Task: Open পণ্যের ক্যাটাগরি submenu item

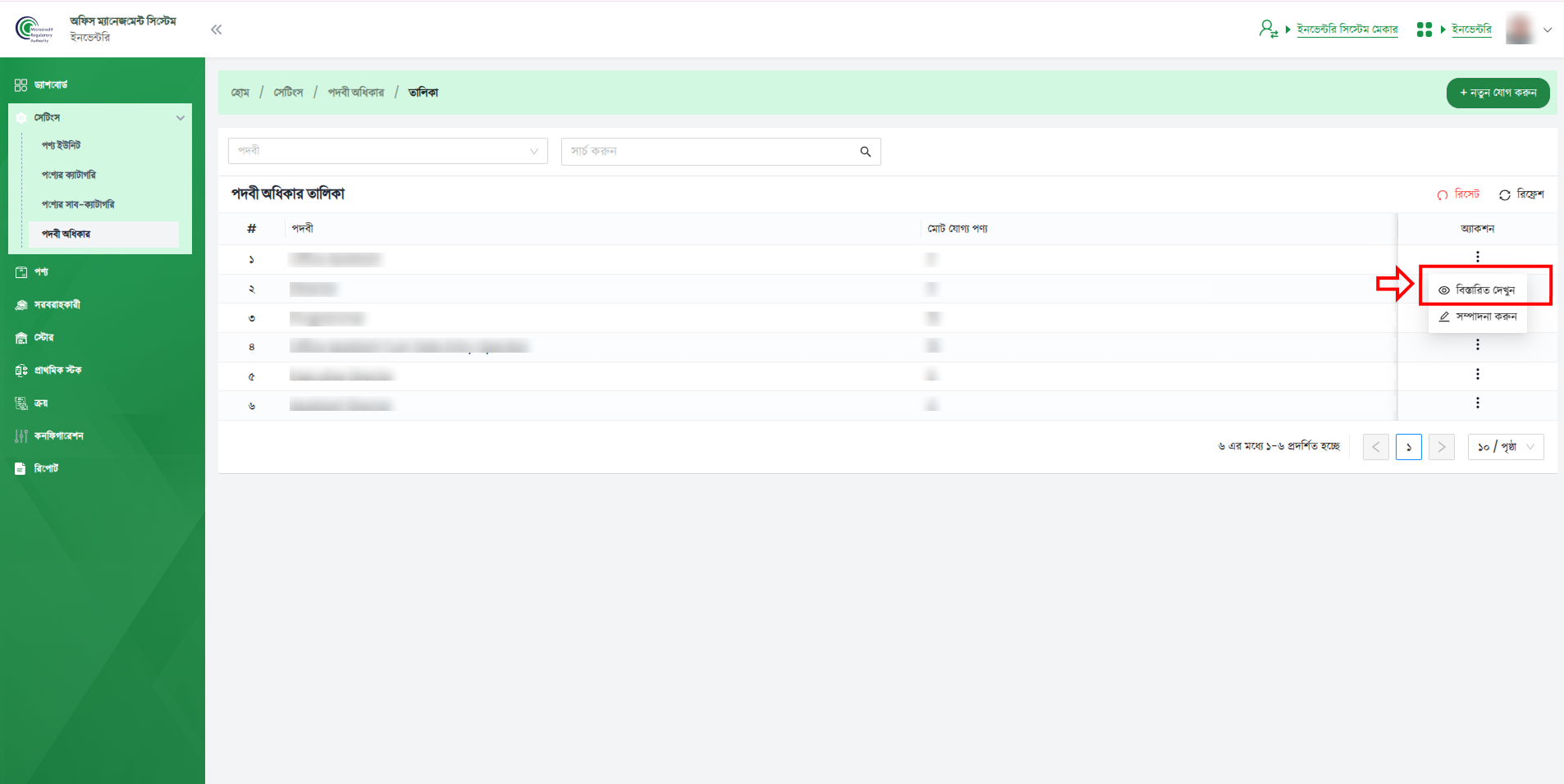Action: tap(69, 175)
